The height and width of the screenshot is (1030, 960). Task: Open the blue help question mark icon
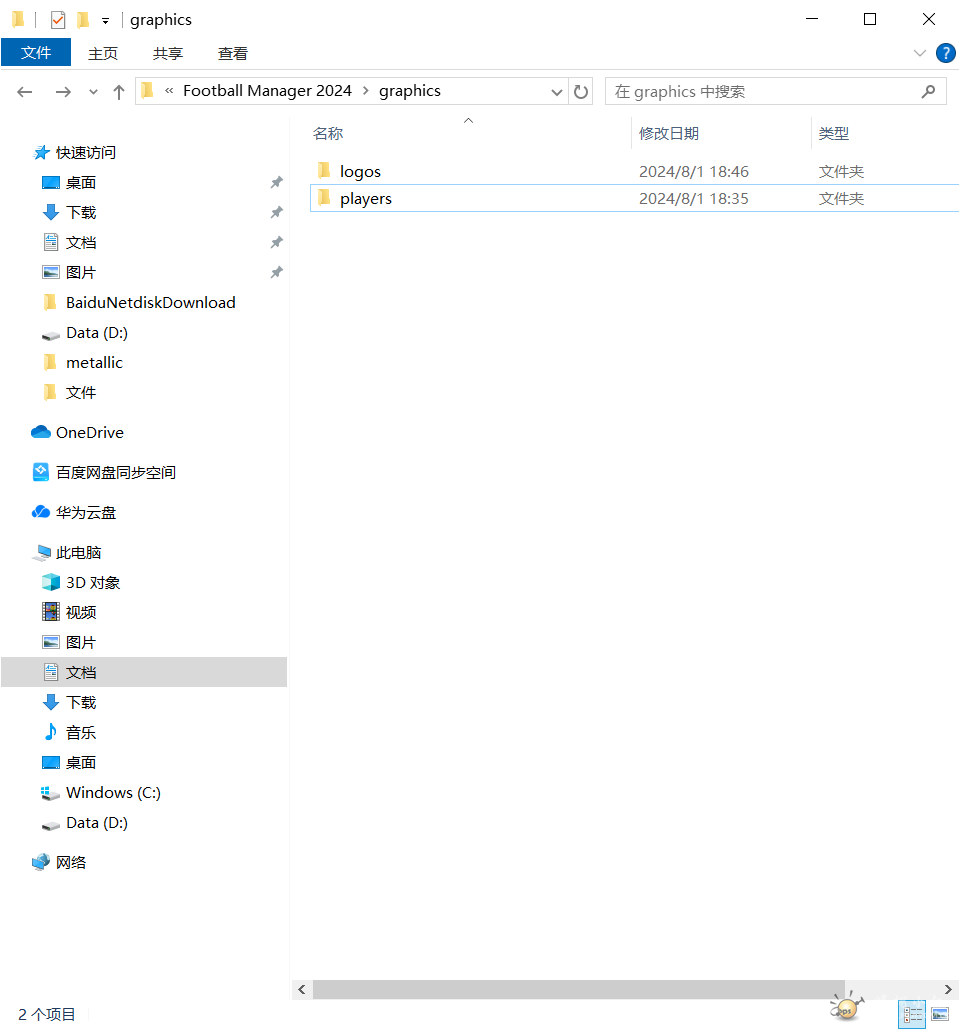[946, 53]
